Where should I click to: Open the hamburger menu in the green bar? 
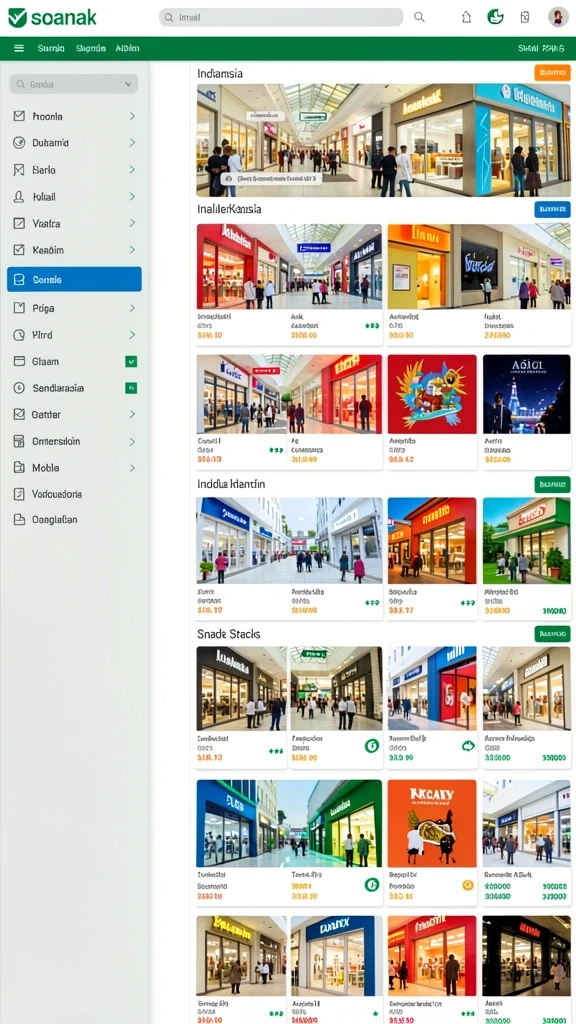point(19,48)
